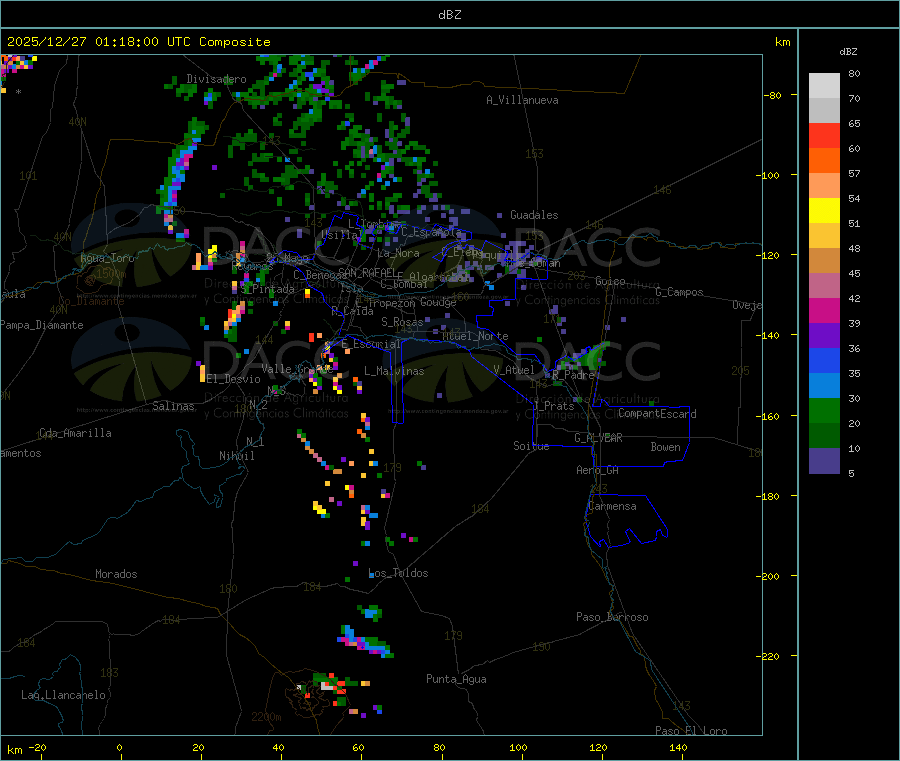Click the Paso_Barroso label
This screenshot has height=761, width=900.
tap(612, 617)
